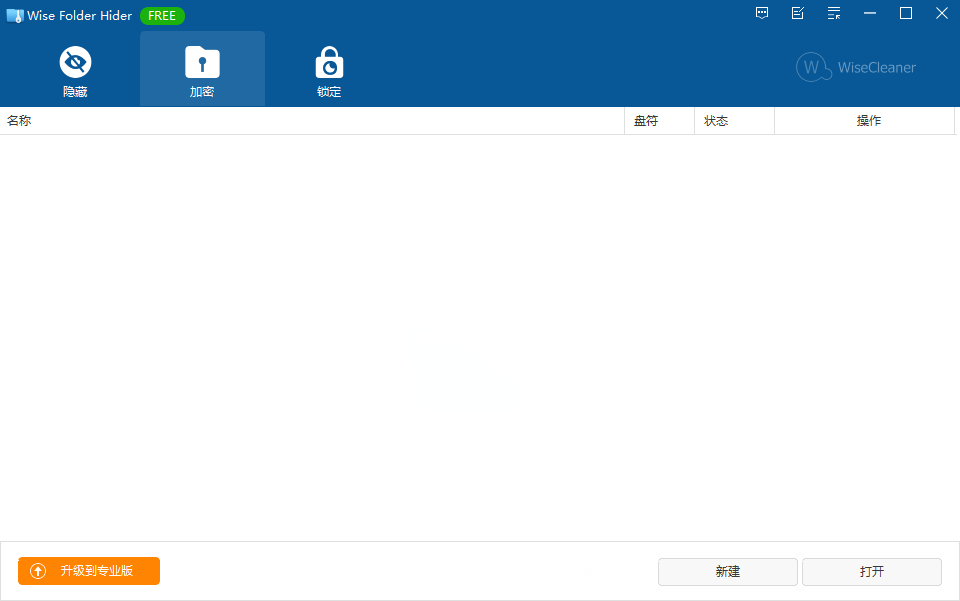Select the Lock (锁定) tool icon
Viewport: 960px width, 601px height.
coord(329,62)
